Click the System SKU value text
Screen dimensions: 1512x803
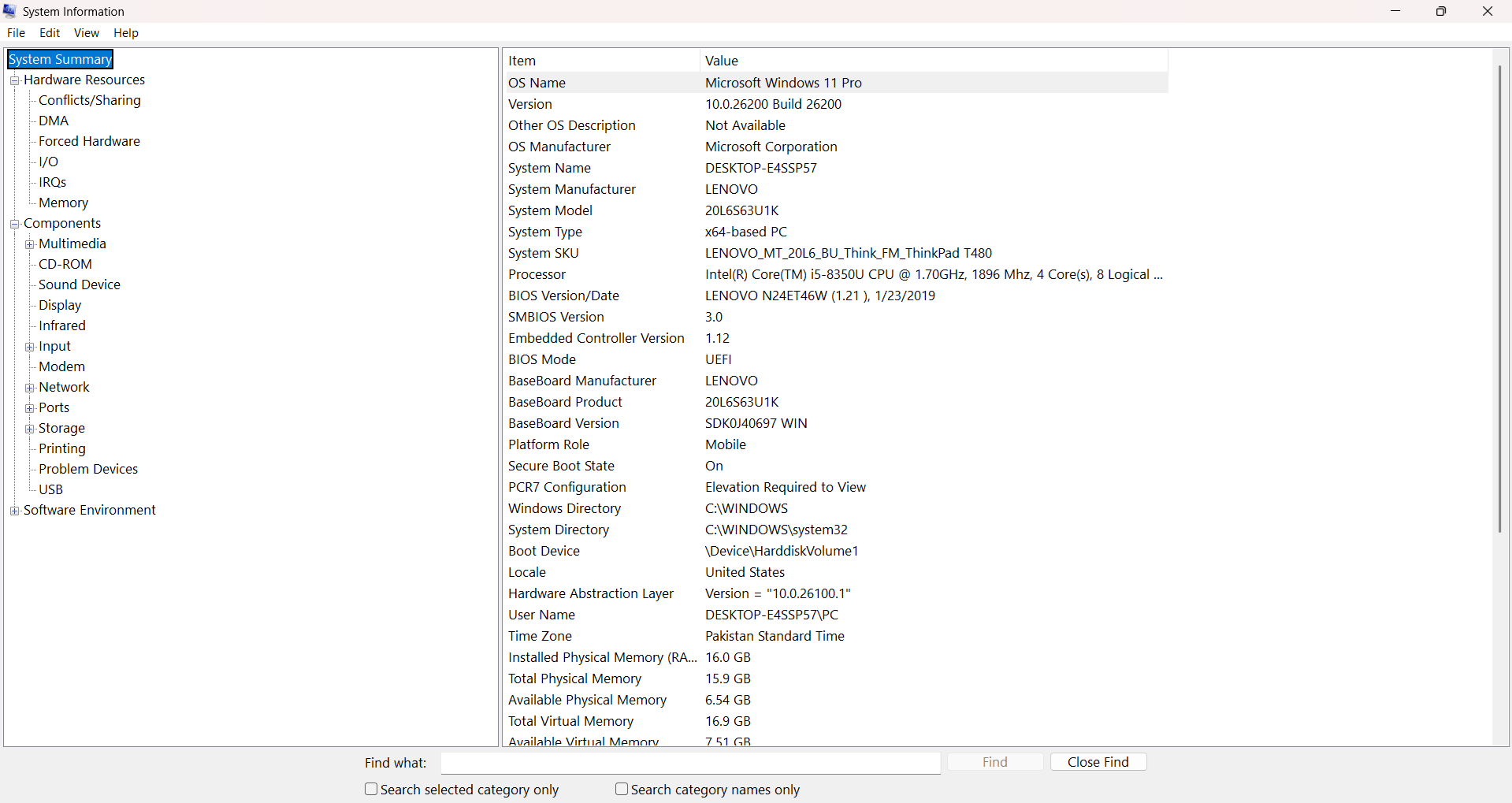(849, 253)
